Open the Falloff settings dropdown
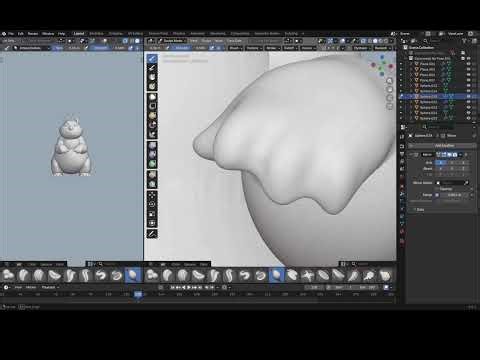 [x=290, y=48]
